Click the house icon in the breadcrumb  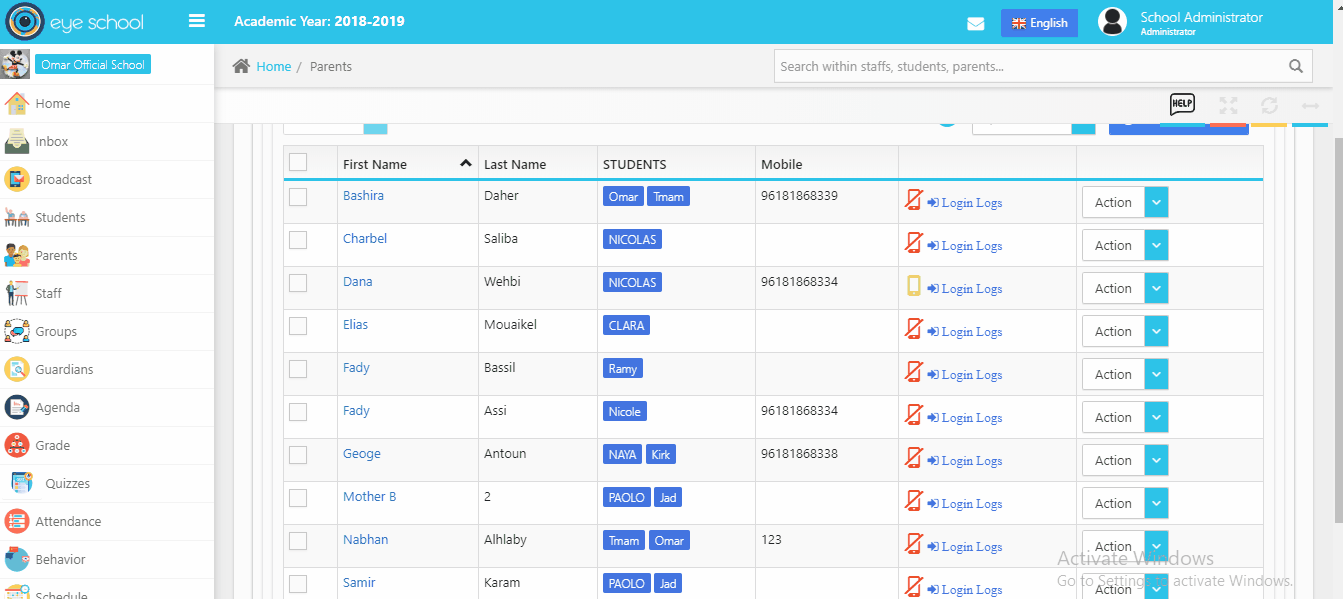pyautogui.click(x=241, y=66)
